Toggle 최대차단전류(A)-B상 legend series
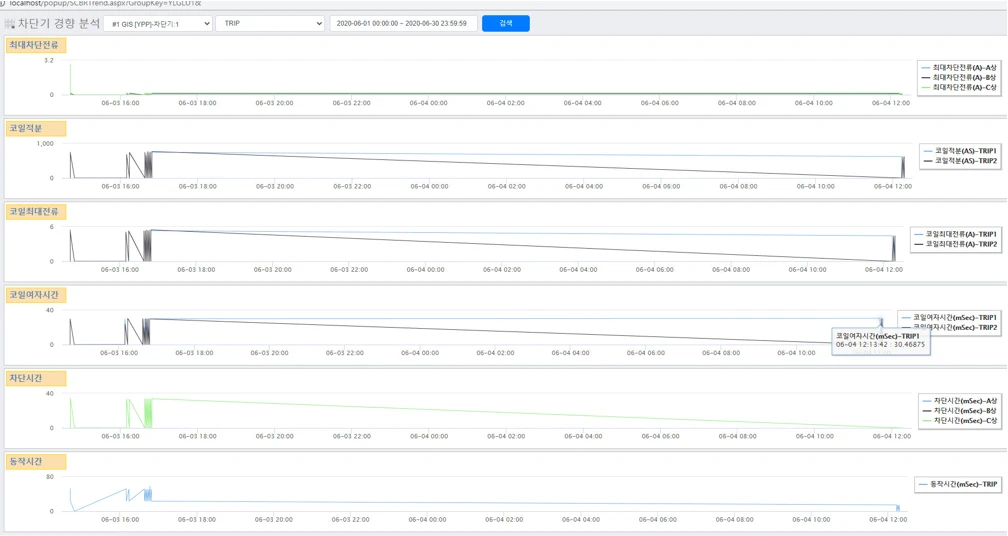Viewport: 1008px width, 536px height. click(x=959, y=77)
